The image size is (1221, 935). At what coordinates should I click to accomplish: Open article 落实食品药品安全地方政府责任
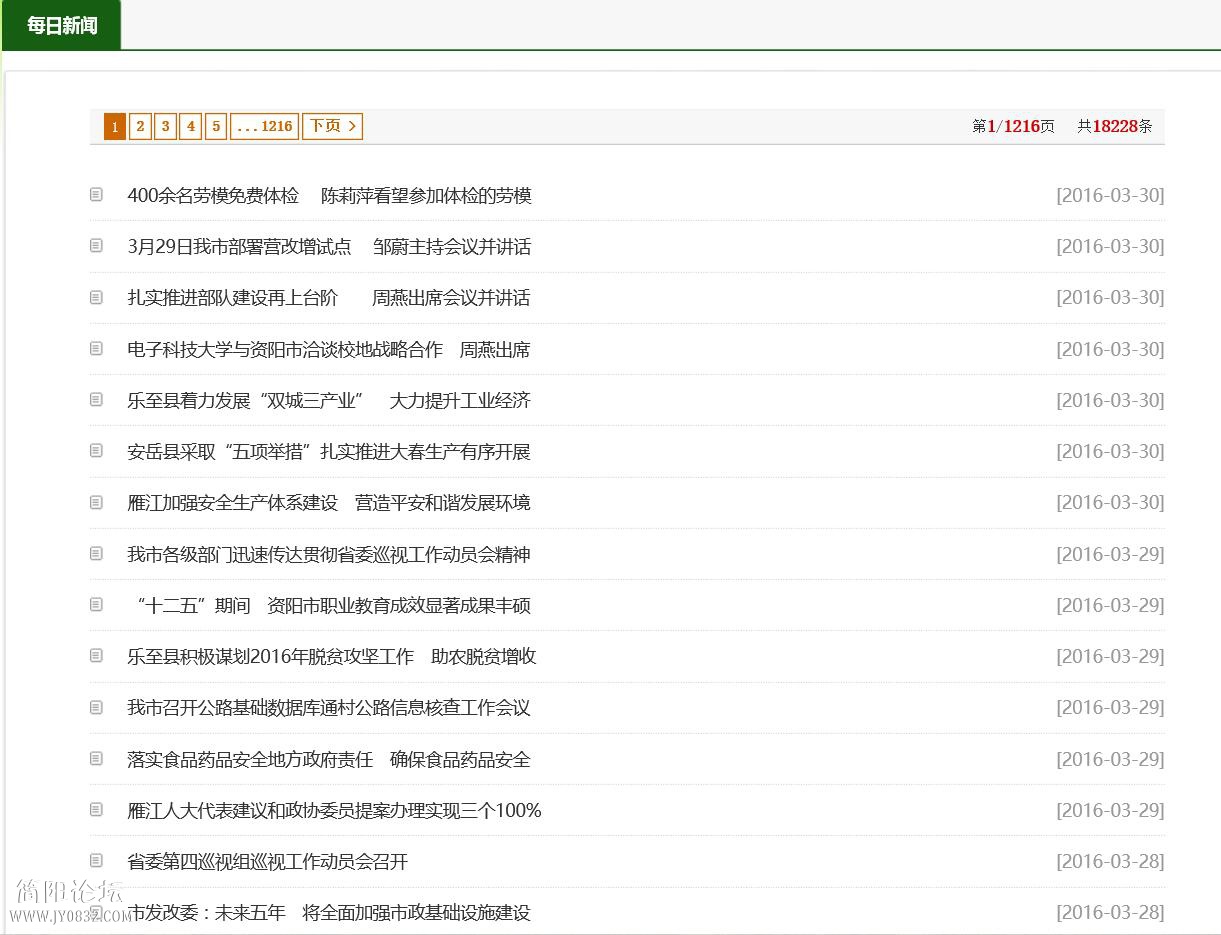tap(329, 760)
